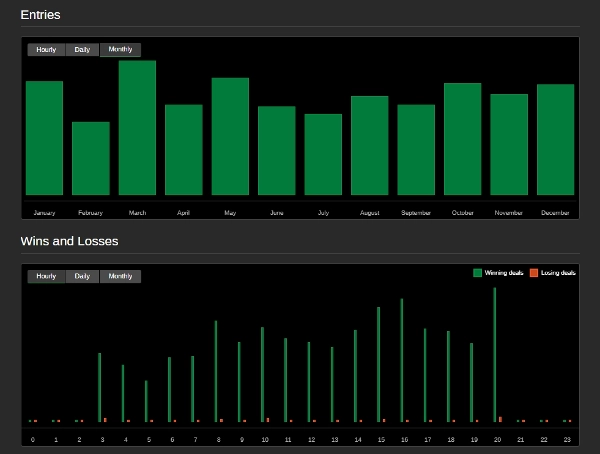Open Monthly view in Wins and Losses
This screenshot has height=454, width=600.
120,276
